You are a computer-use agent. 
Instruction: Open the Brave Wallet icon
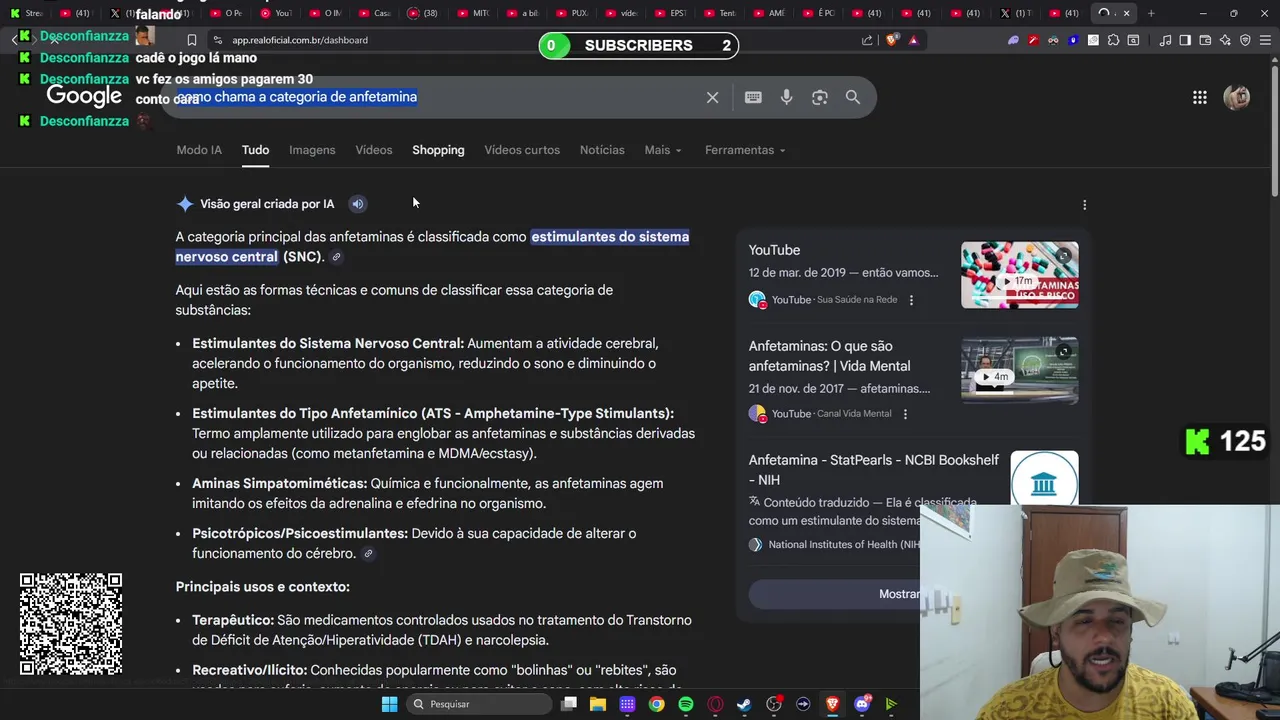coord(1205,40)
